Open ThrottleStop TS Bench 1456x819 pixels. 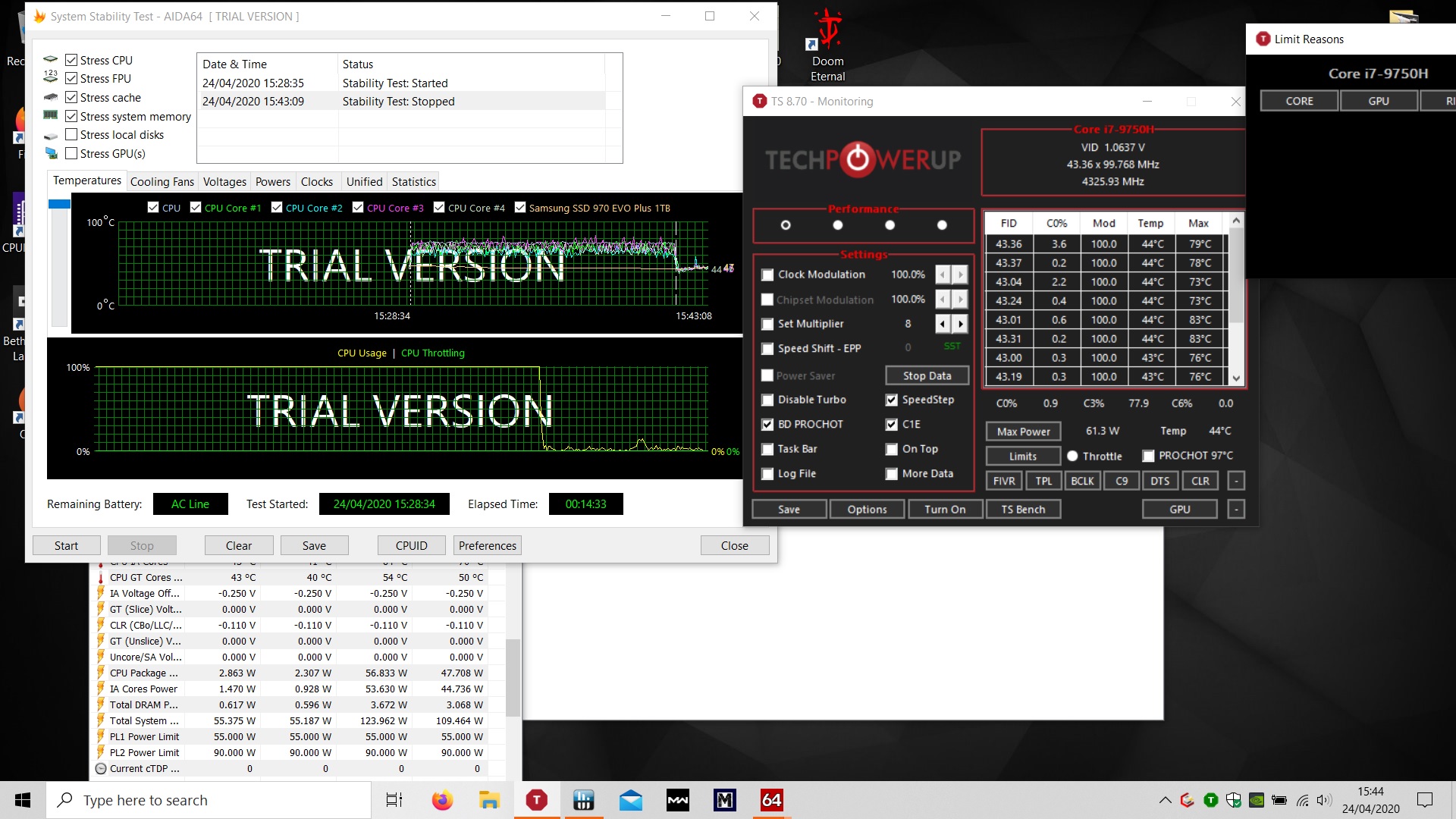coord(1023,510)
